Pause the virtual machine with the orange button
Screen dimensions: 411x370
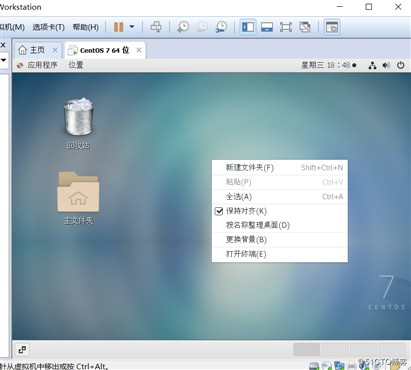pyautogui.click(x=119, y=27)
